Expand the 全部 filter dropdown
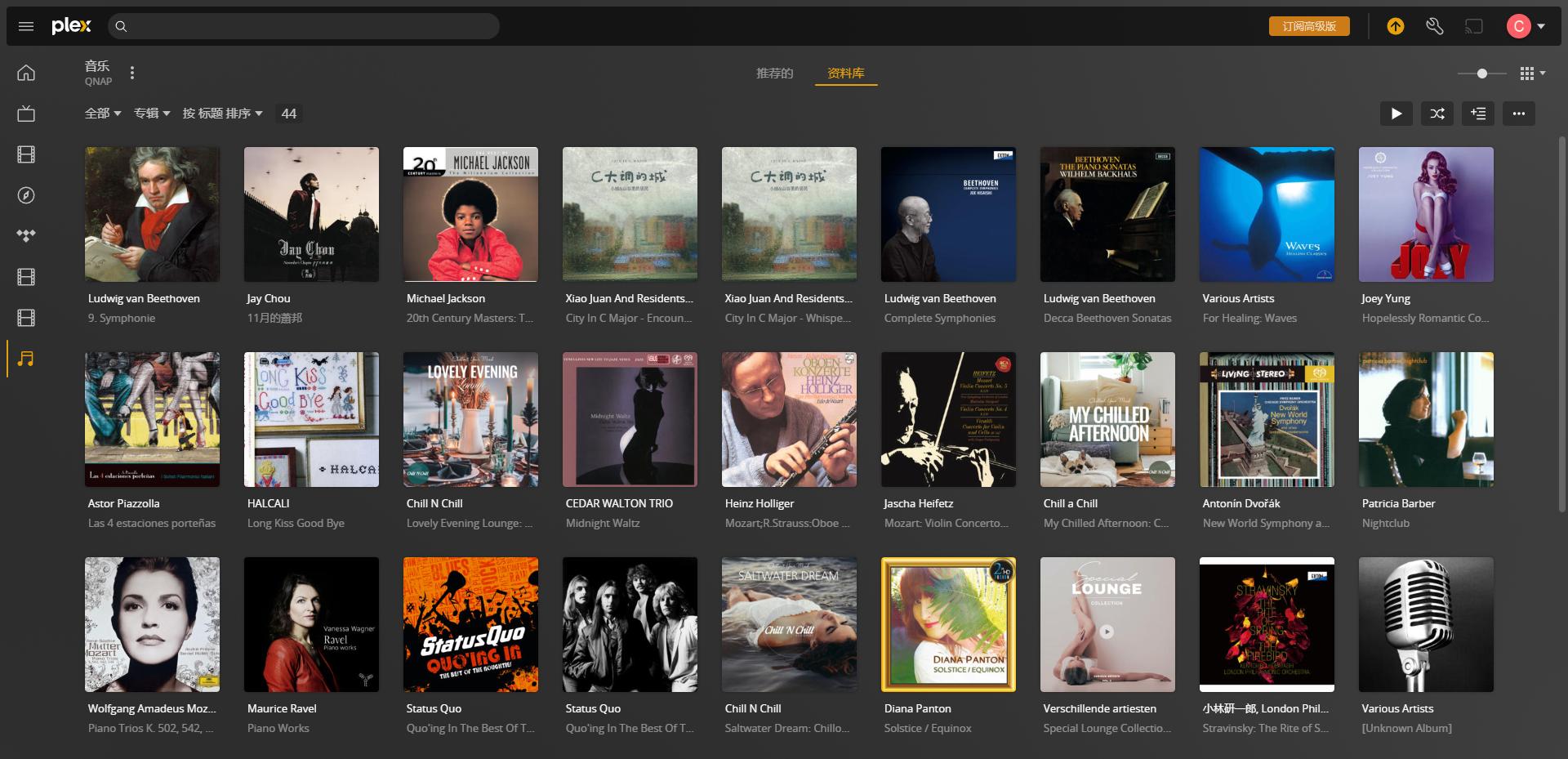 [x=103, y=114]
